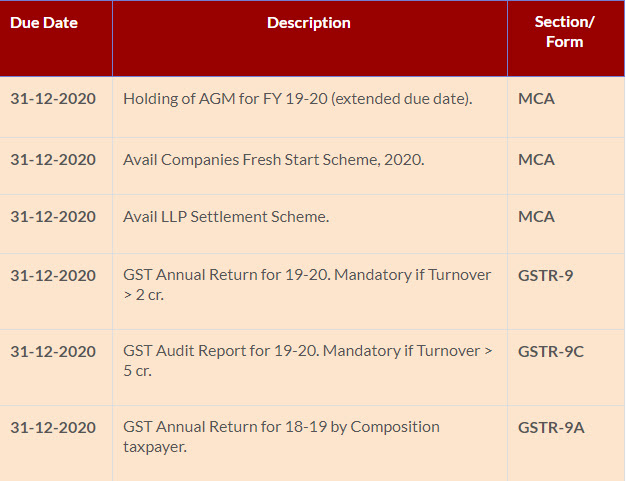Click GST Annual Return for 19-20 description
The image size is (626, 481).
(x=307, y=283)
